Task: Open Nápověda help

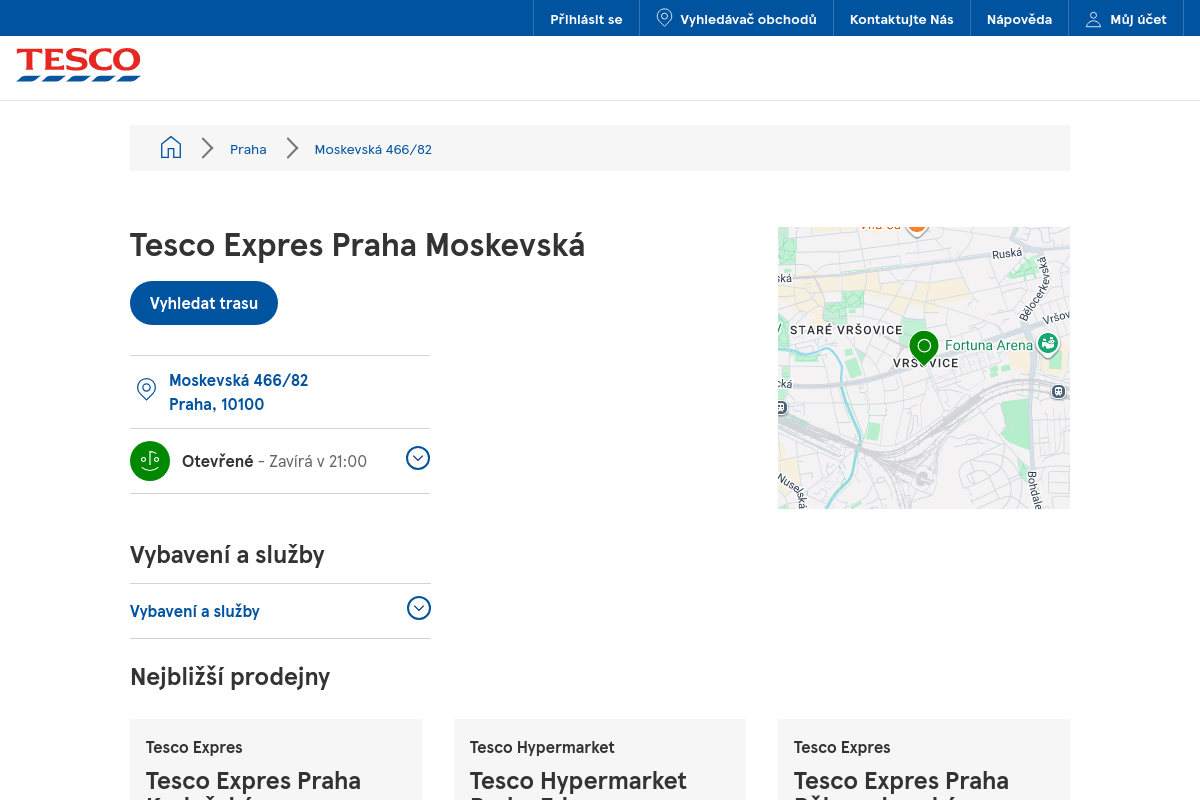Action: click(1019, 19)
